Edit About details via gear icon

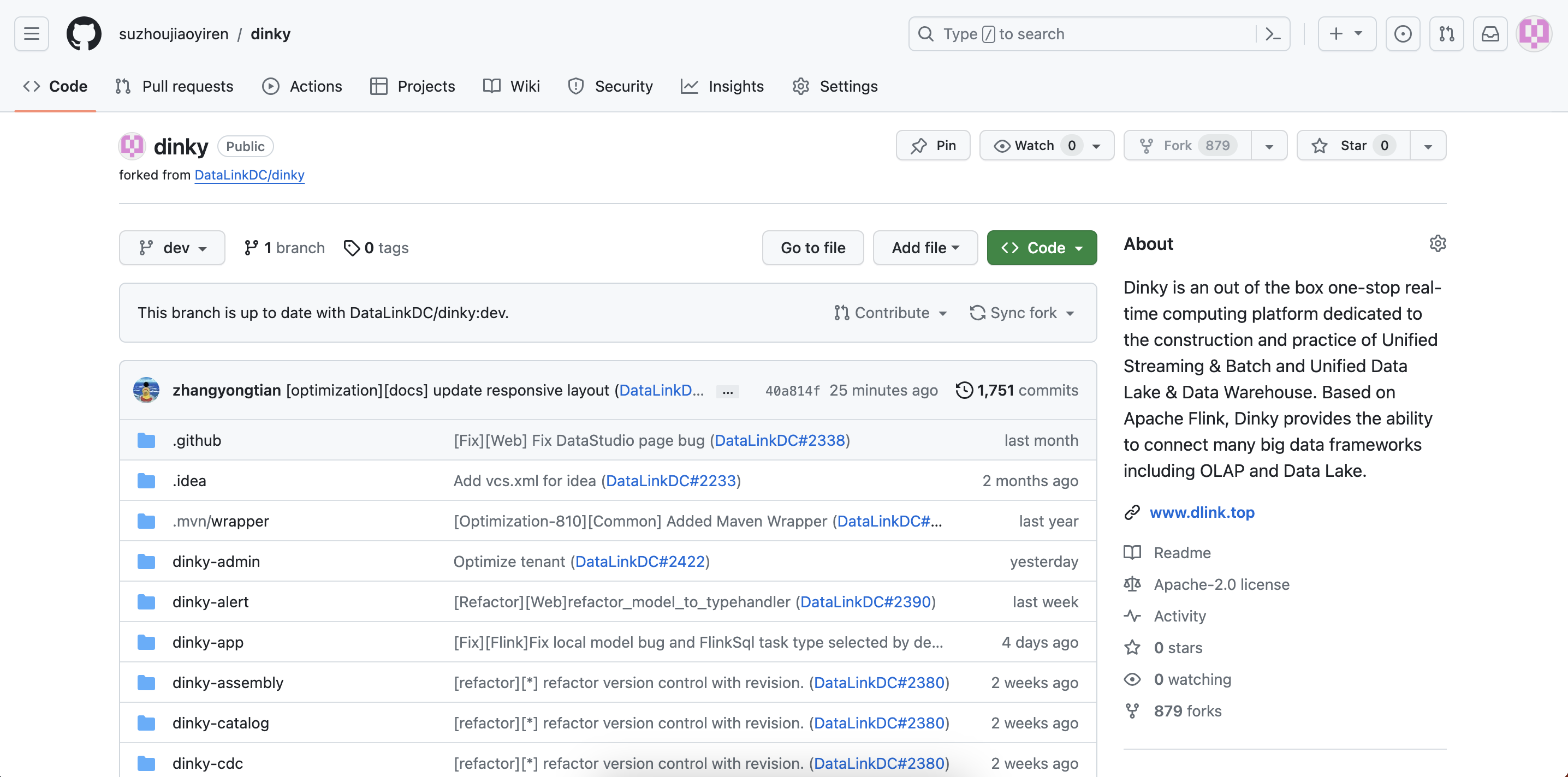(x=1437, y=243)
